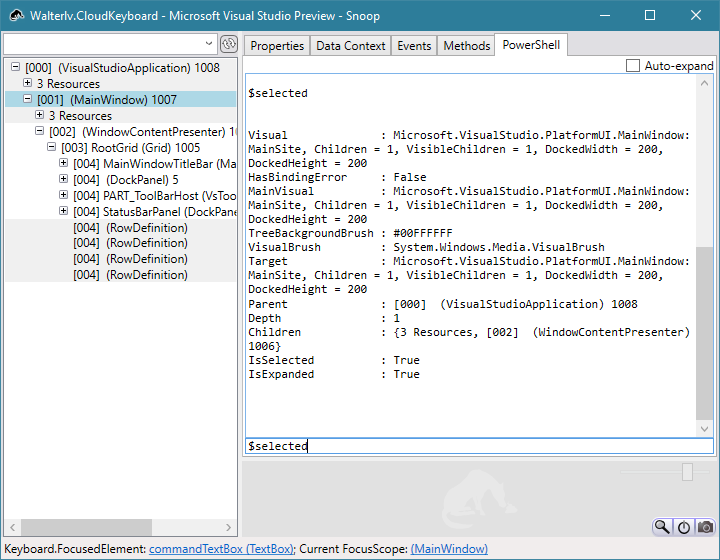Image resolution: width=720 pixels, height=560 pixels.
Task: Maximize the Snoop window
Action: point(650,15)
